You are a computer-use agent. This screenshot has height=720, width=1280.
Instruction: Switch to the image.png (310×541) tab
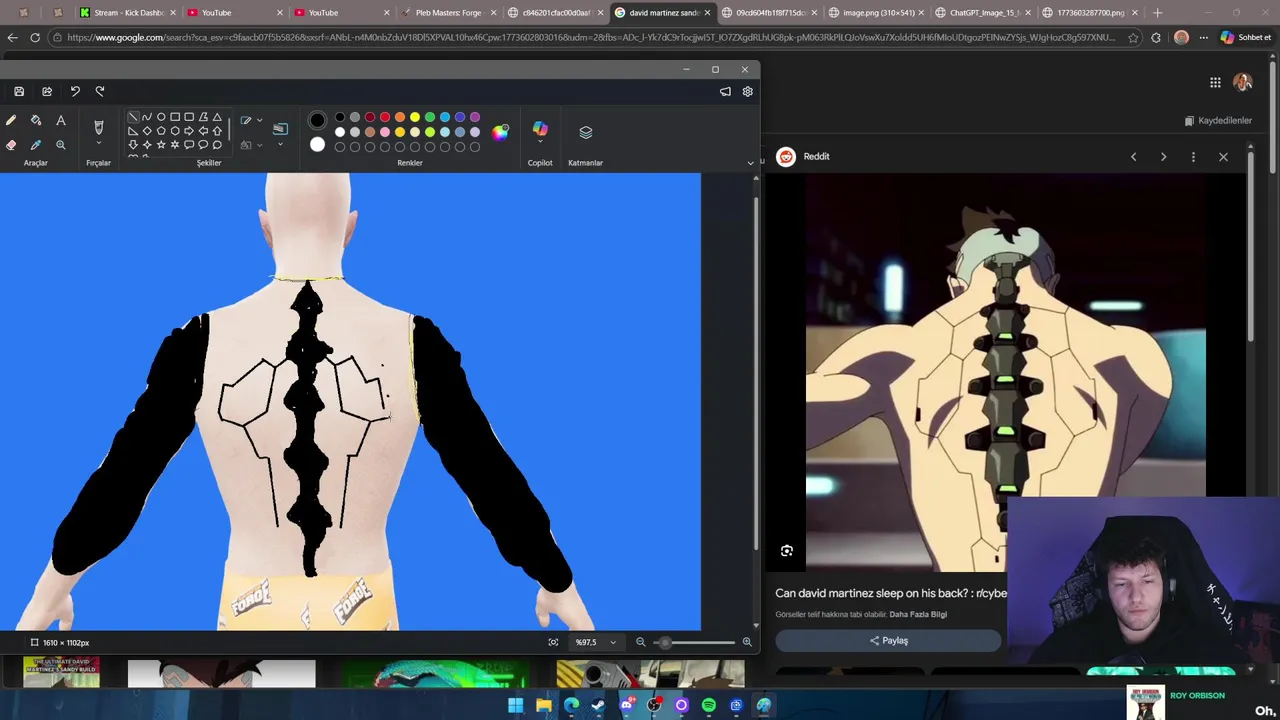pyautogui.click(x=878, y=12)
